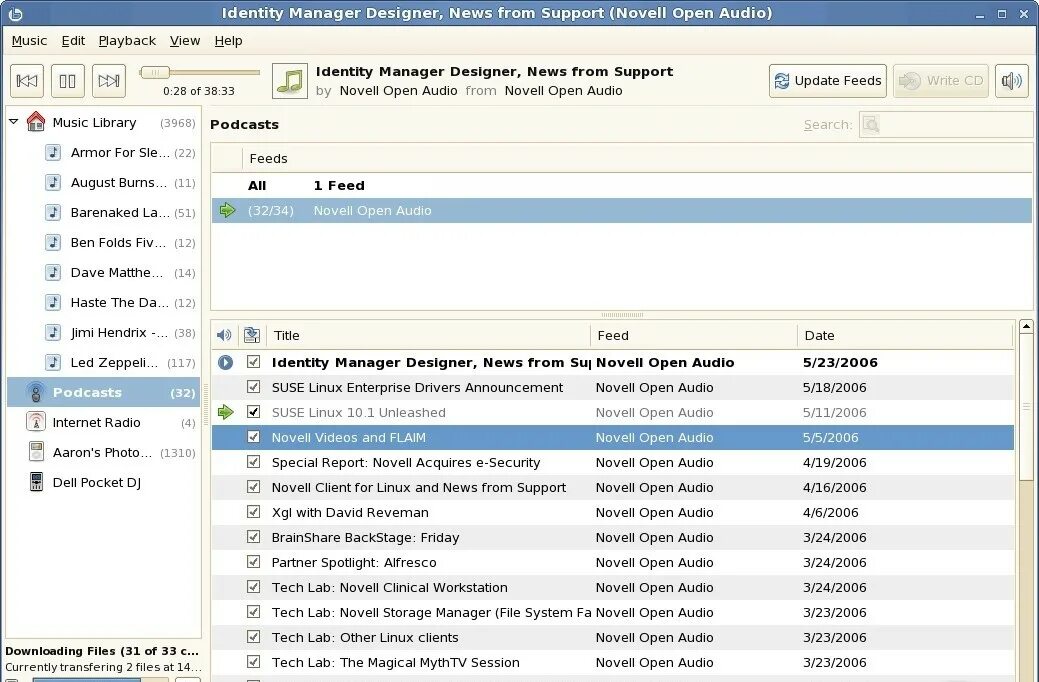Pause the current podcast playback
1039x682 pixels.
68,81
